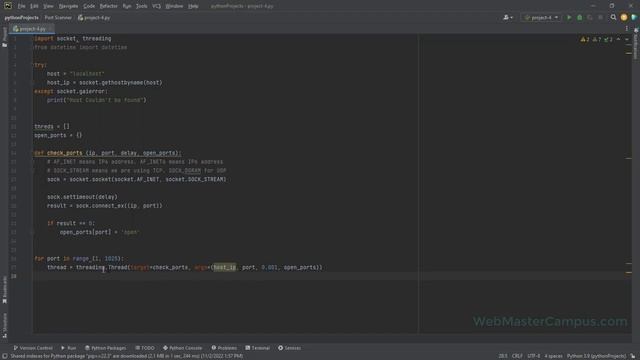Click the def check_ports function line
The height and width of the screenshot is (360, 640).
pyautogui.click(x=108, y=153)
